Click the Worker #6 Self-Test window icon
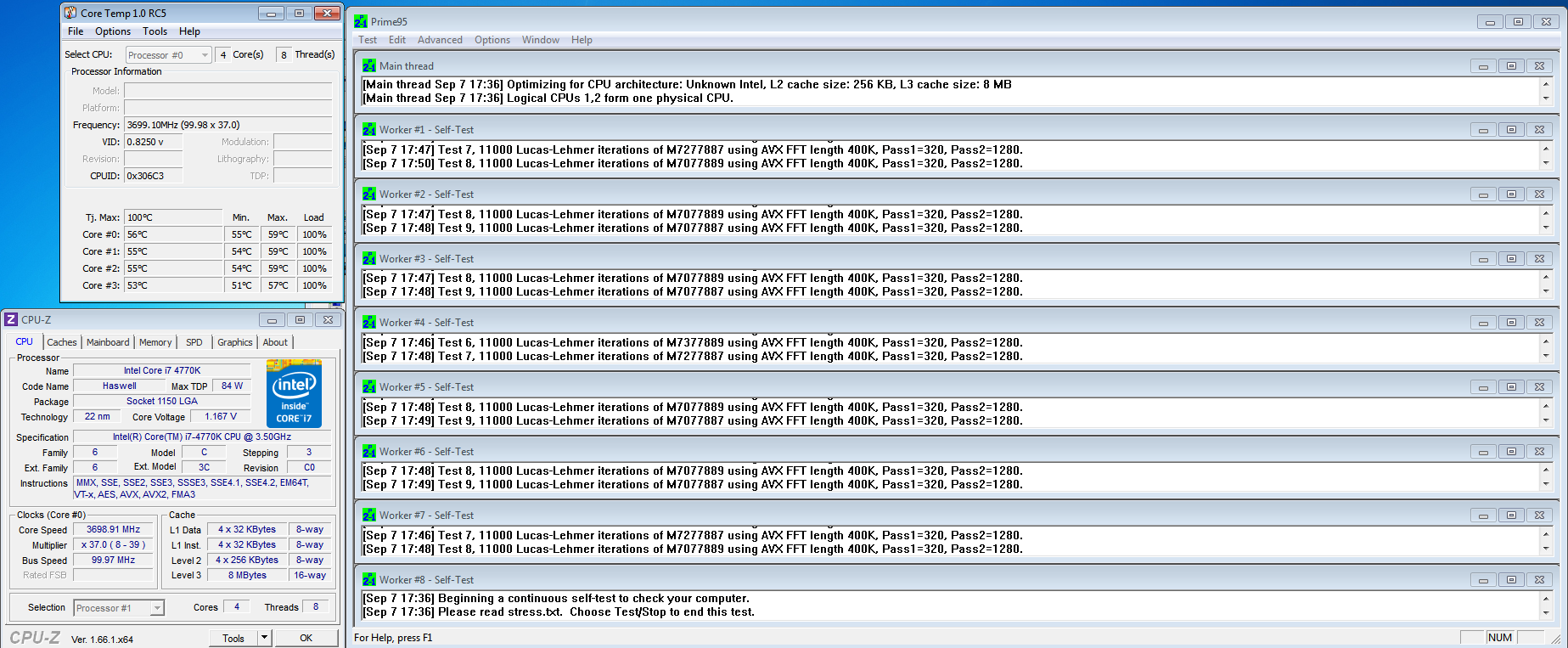Screen dimensions: 1568x648 pos(369,451)
